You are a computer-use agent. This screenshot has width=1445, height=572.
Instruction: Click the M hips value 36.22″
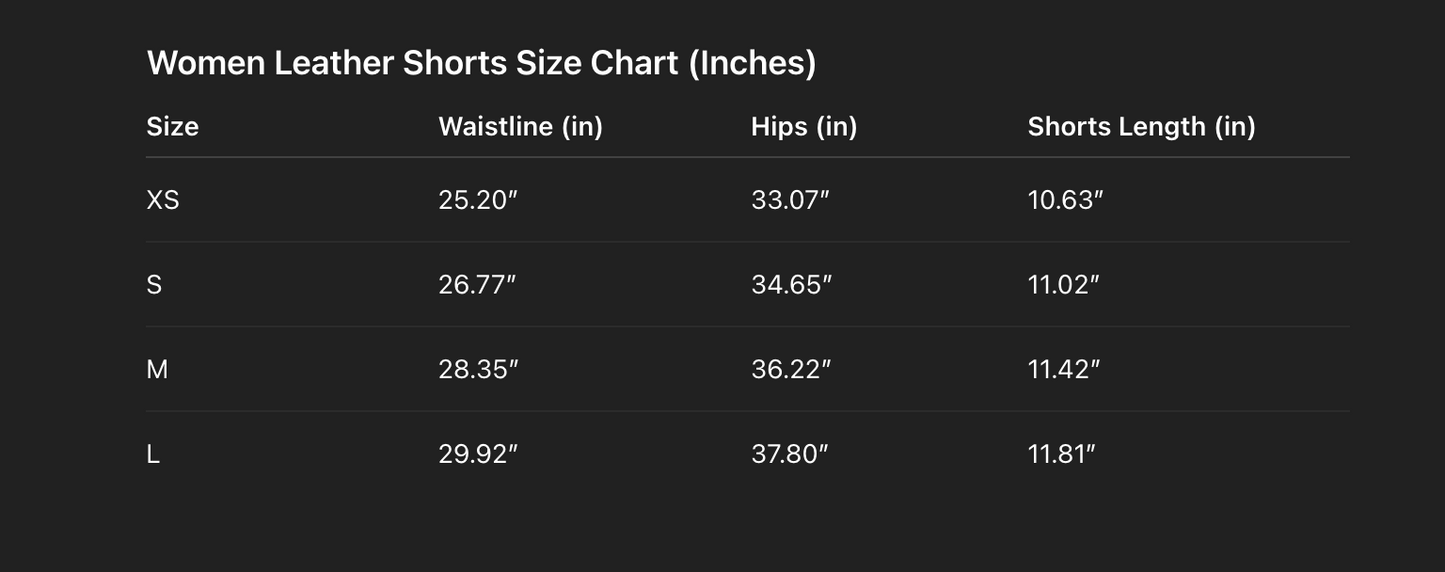(x=791, y=370)
